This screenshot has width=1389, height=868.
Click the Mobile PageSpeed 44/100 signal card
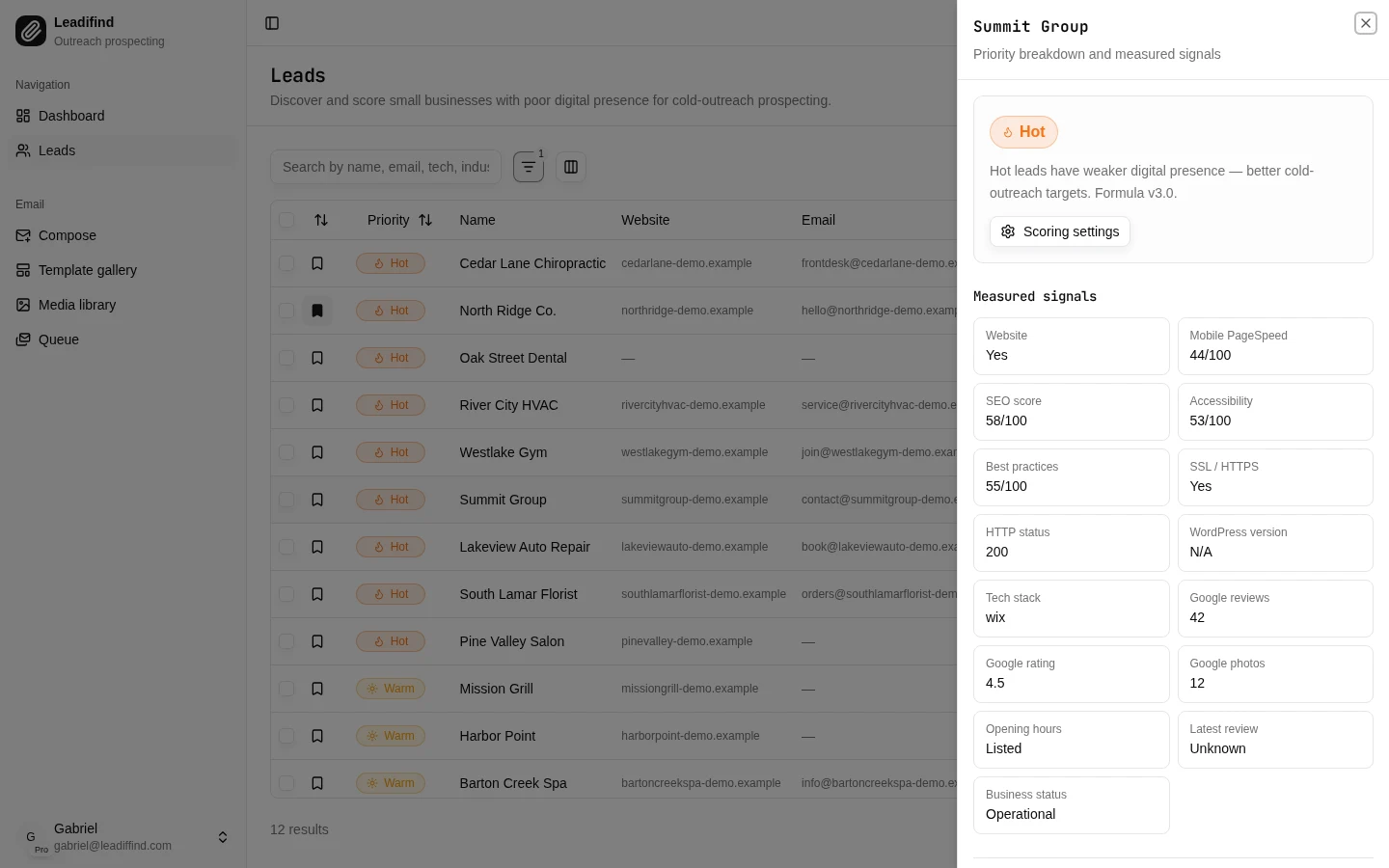coord(1275,346)
